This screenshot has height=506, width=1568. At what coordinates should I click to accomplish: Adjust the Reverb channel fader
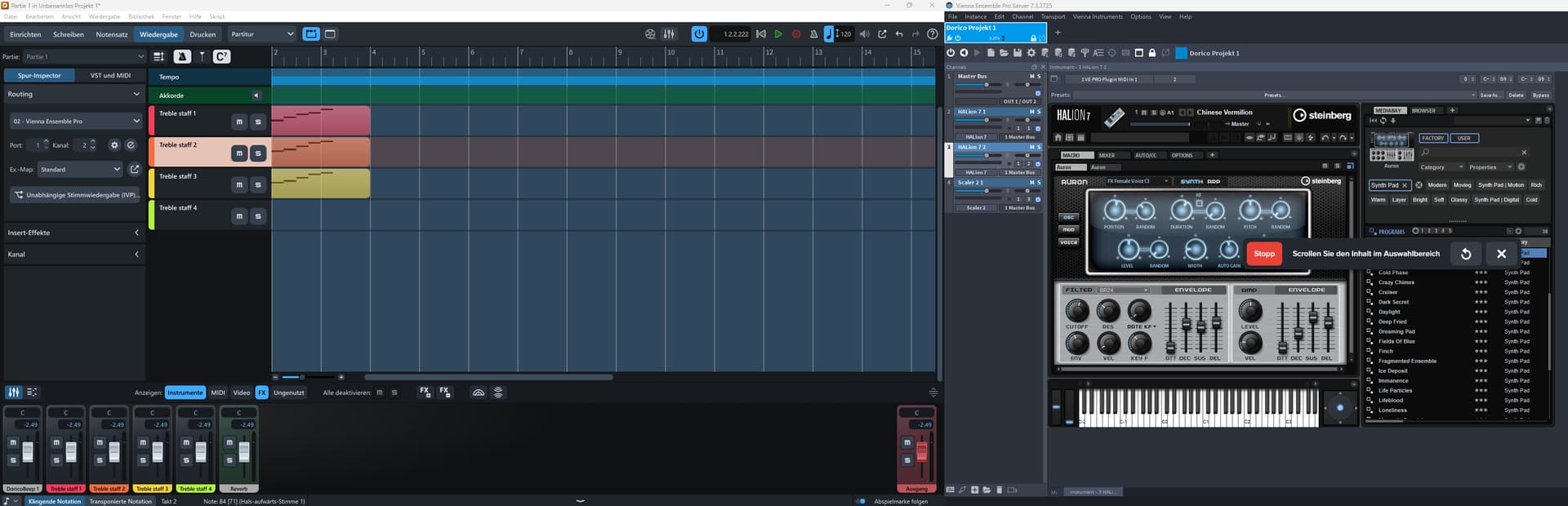(243, 451)
